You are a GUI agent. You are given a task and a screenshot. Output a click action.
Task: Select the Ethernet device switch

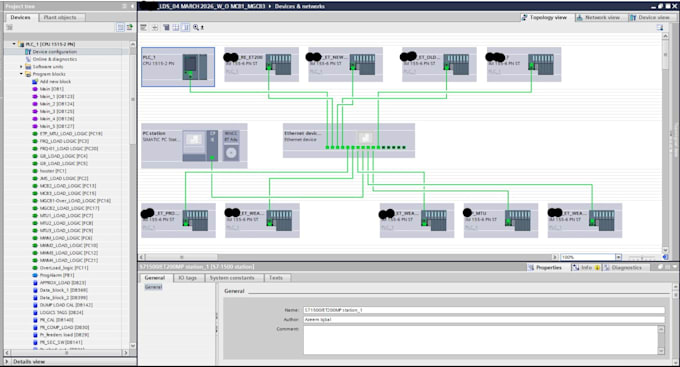coord(349,140)
